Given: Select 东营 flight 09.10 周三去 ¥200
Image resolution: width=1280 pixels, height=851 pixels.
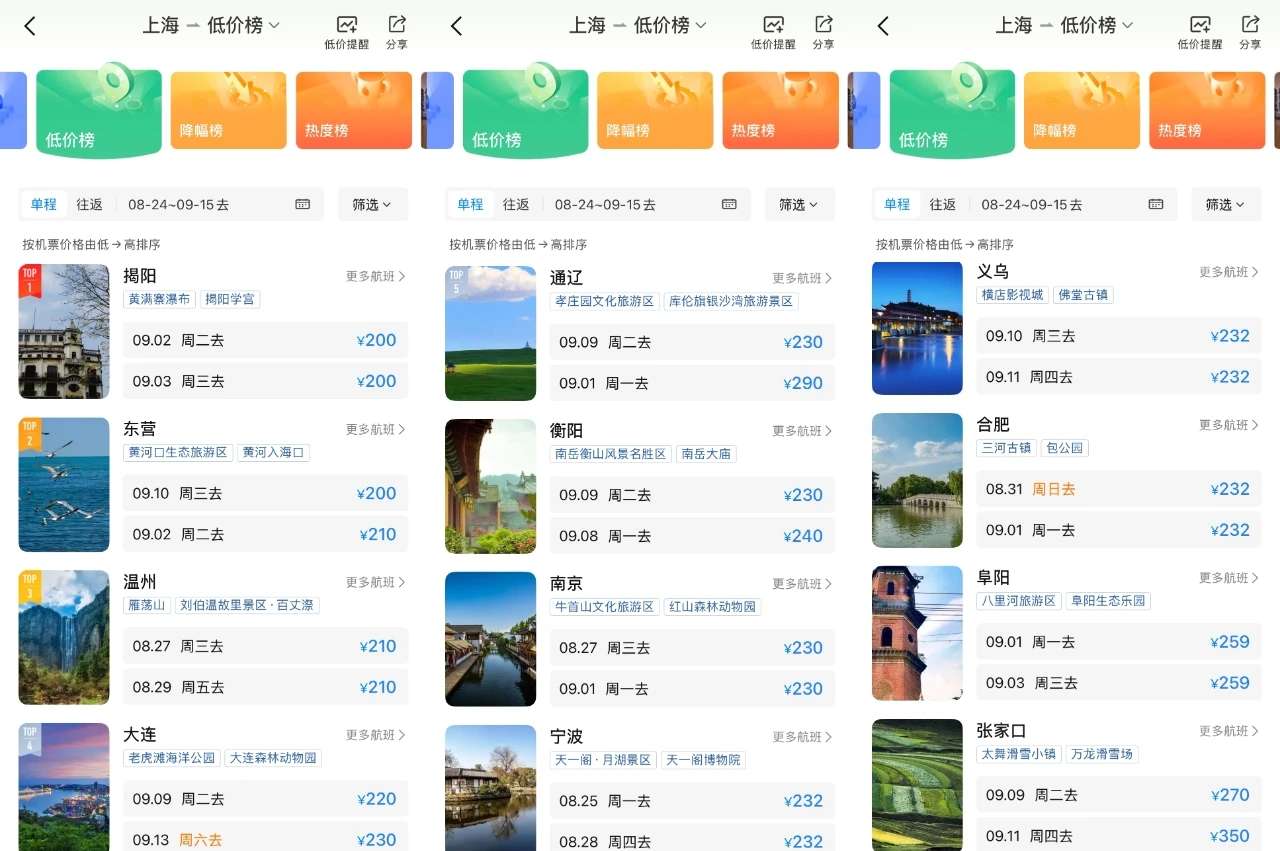Looking at the screenshot, I should tap(265, 493).
